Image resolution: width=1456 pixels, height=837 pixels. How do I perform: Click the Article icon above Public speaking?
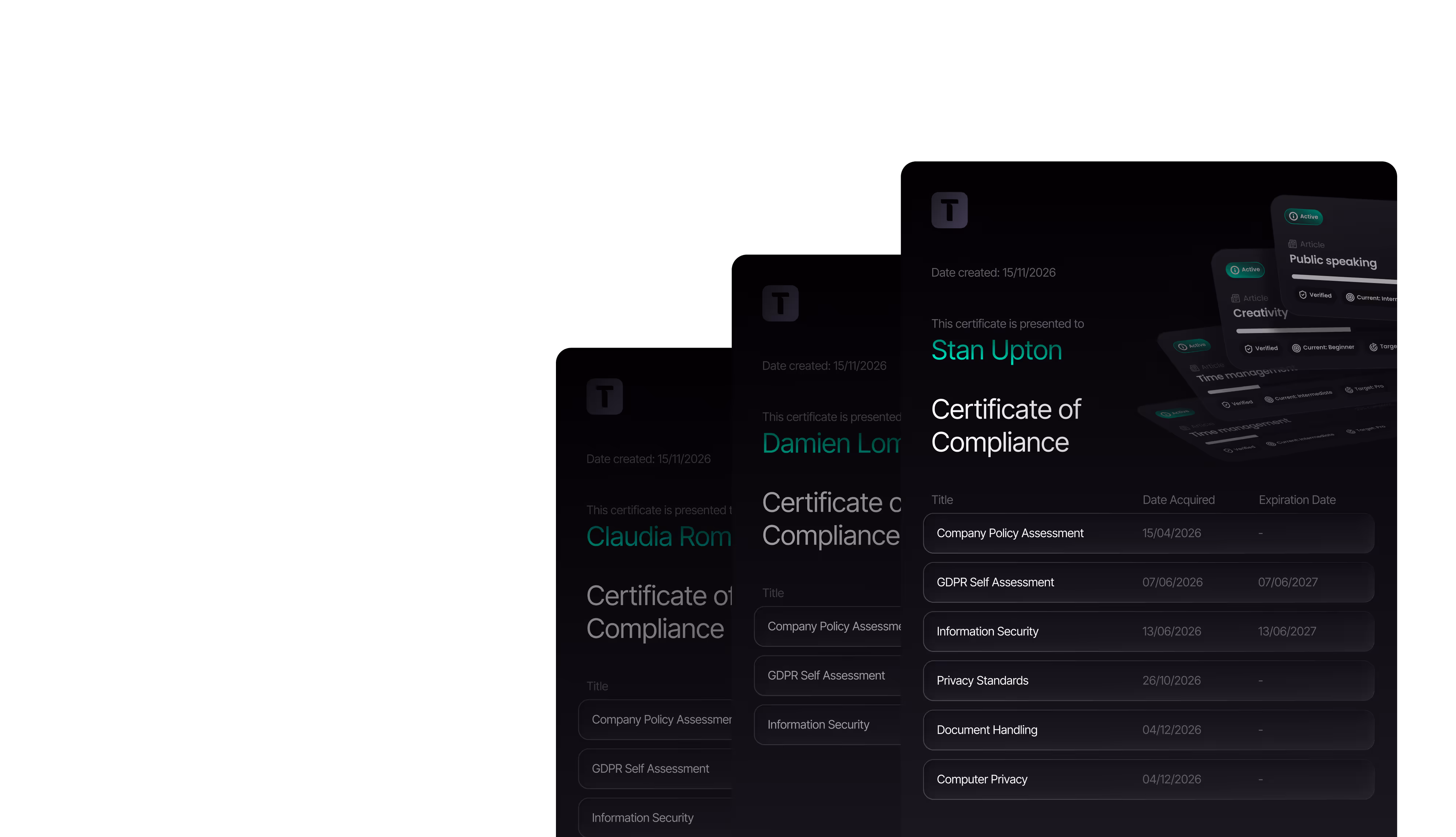pyautogui.click(x=1292, y=244)
